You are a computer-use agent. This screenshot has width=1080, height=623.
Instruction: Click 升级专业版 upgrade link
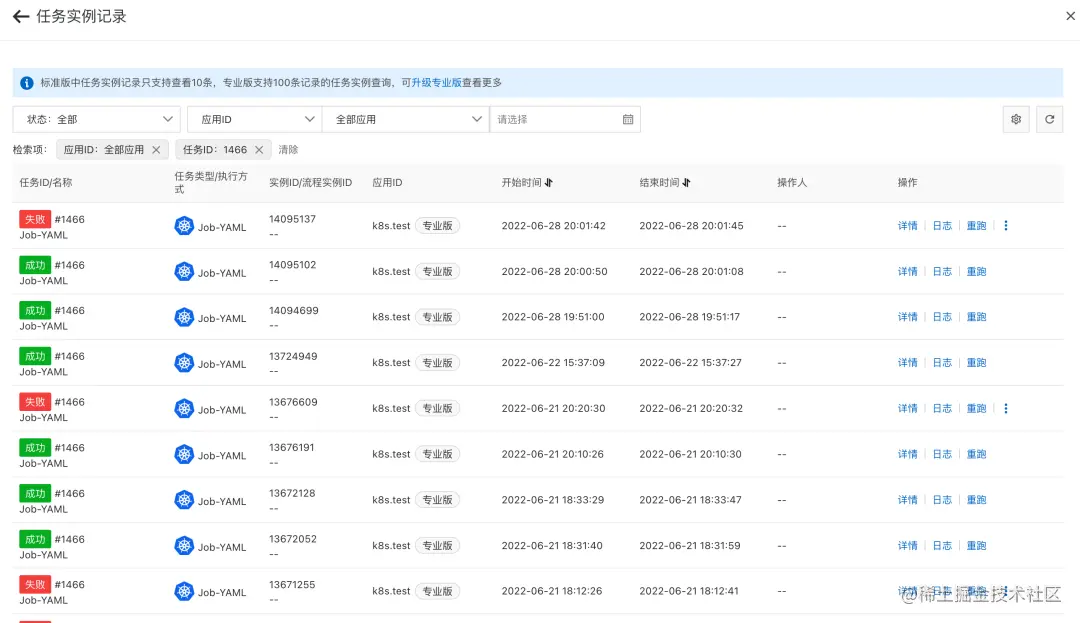(x=437, y=83)
